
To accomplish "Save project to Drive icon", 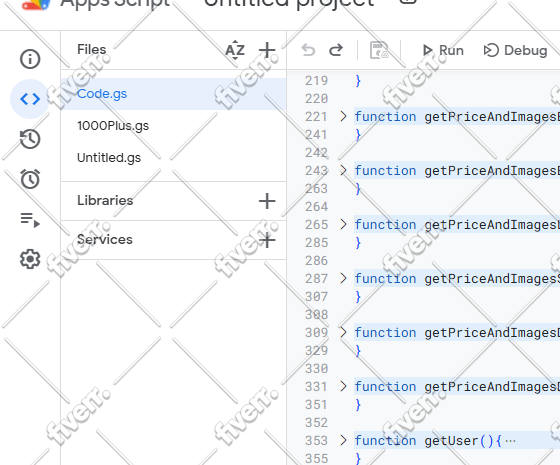I will click(379, 50).
